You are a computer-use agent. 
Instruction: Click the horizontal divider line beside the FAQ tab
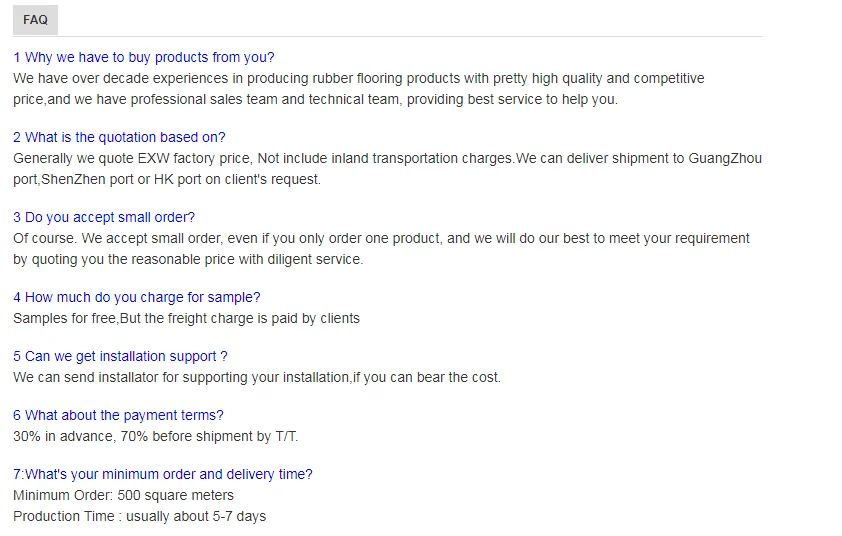(x=410, y=37)
